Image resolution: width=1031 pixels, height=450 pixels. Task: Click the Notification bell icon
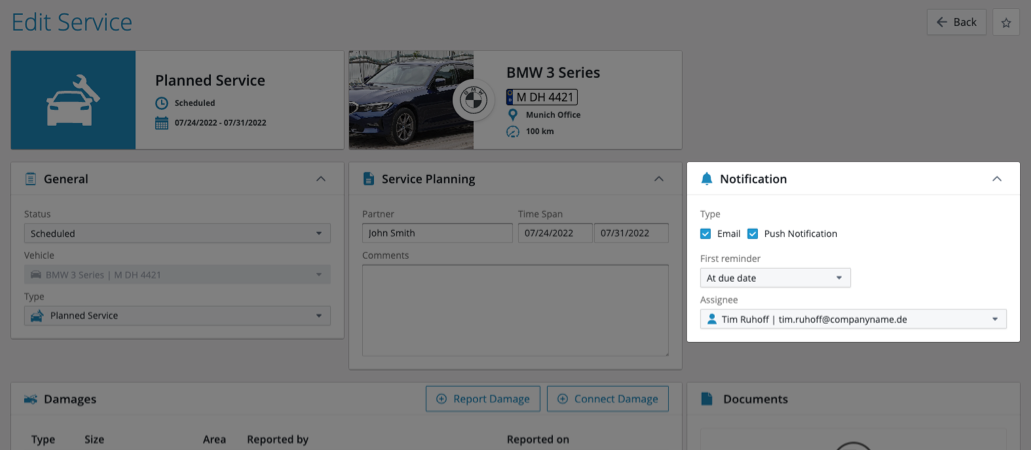(707, 179)
